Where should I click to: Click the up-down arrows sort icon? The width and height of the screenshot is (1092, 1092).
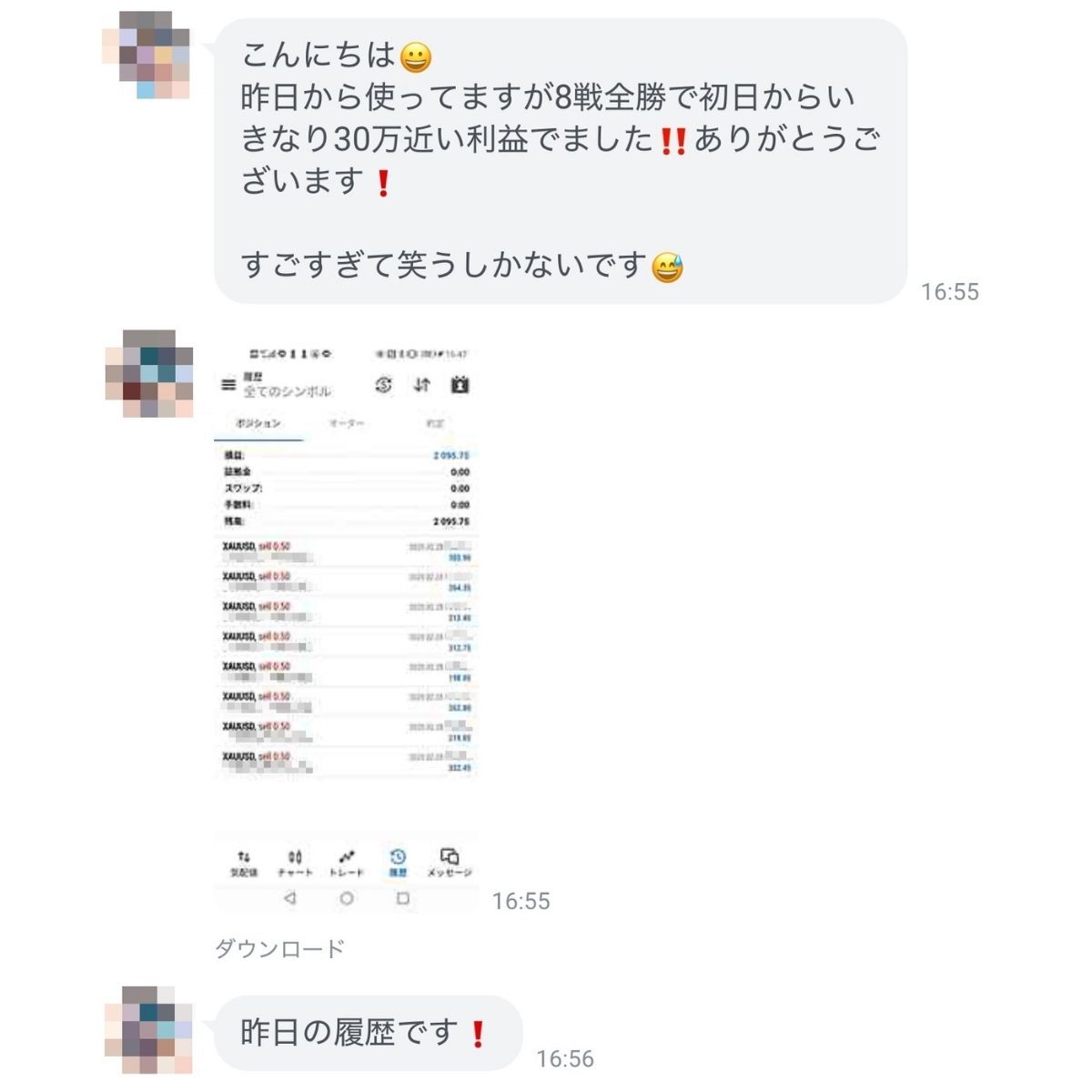[421, 385]
